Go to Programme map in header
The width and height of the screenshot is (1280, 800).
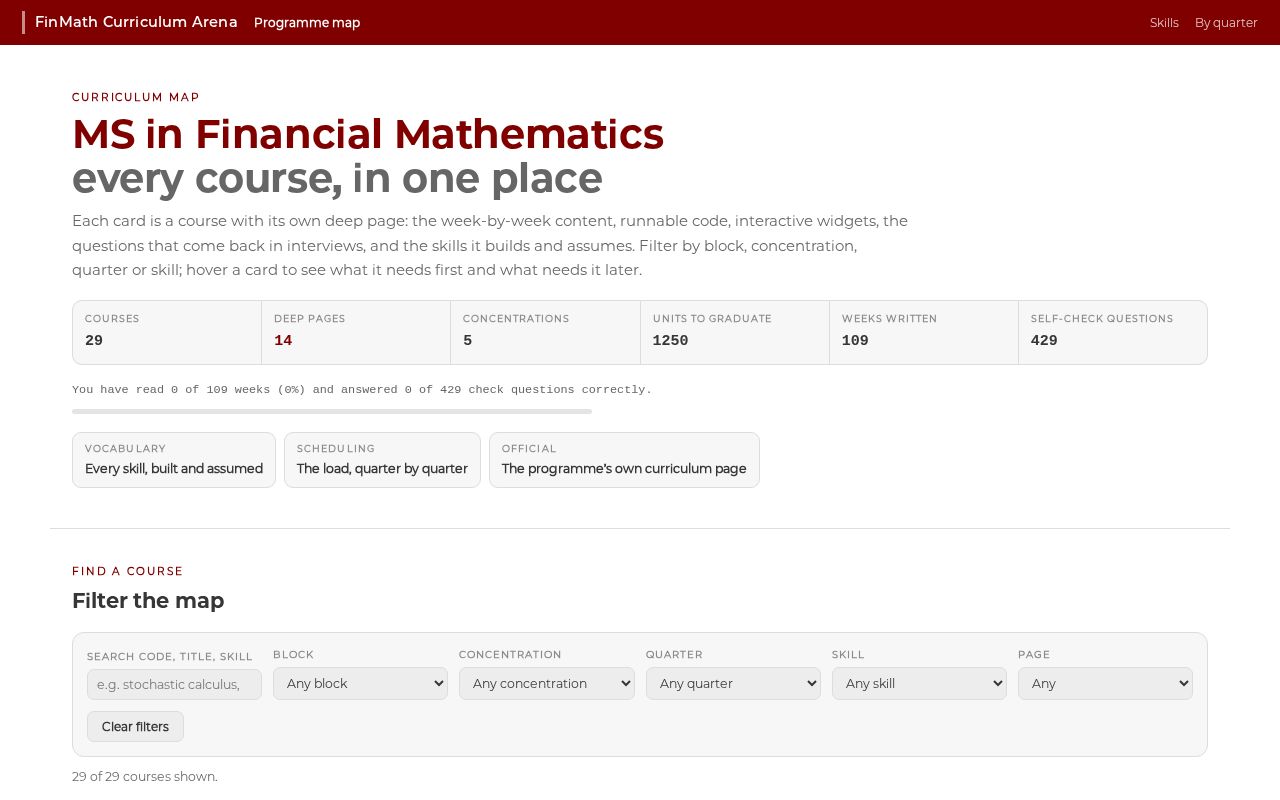pyautogui.click(x=307, y=23)
